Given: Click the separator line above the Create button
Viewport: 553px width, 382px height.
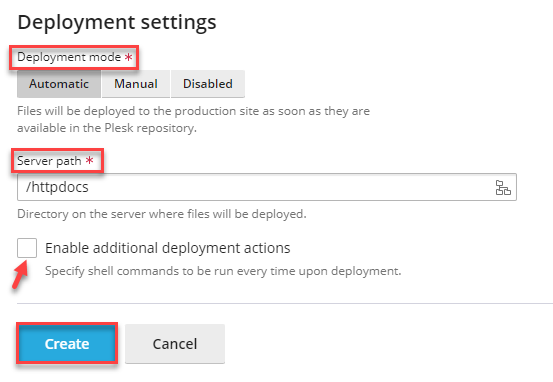Looking at the screenshot, I should pos(285,303).
